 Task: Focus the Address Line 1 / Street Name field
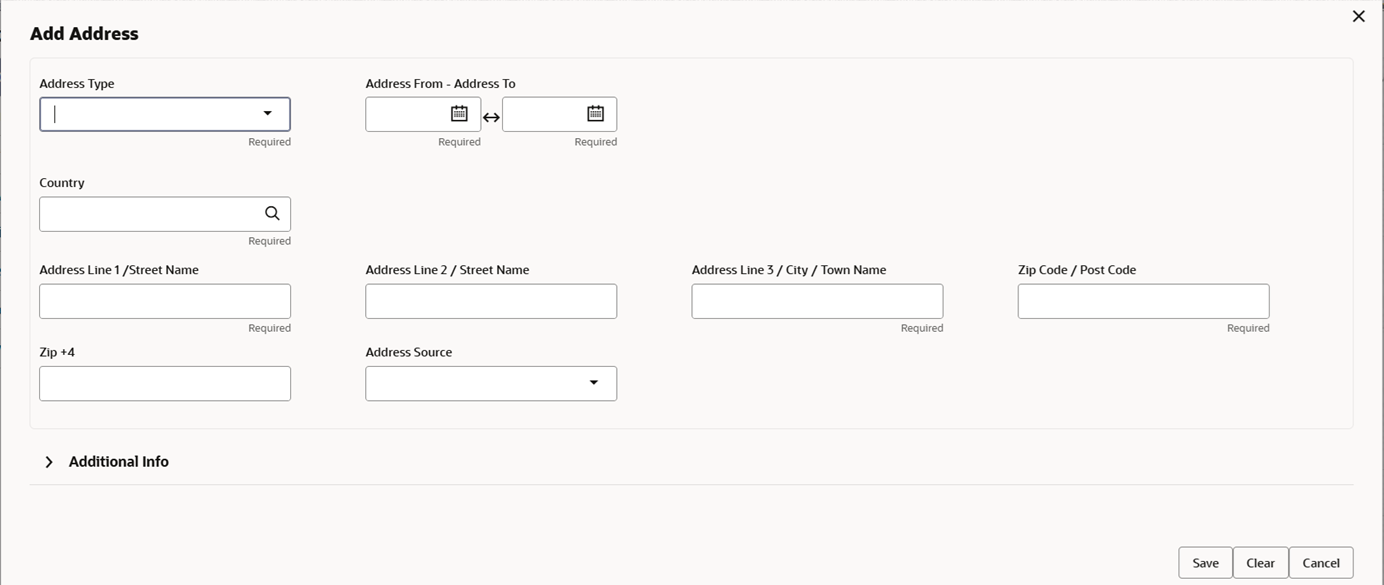[165, 301]
